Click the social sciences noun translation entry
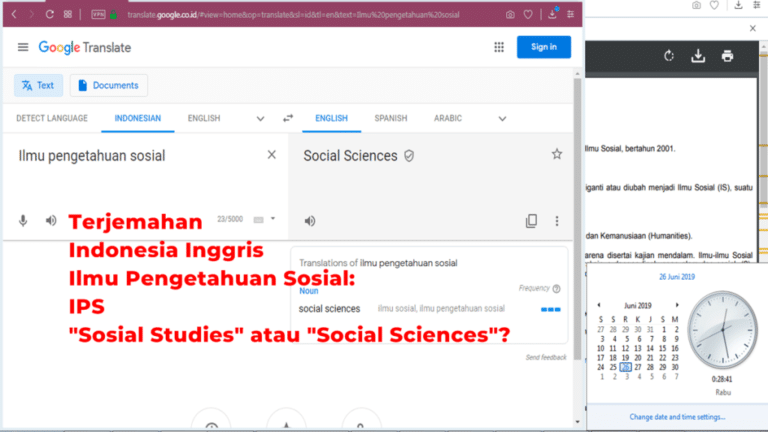The image size is (768, 432). coord(329,309)
